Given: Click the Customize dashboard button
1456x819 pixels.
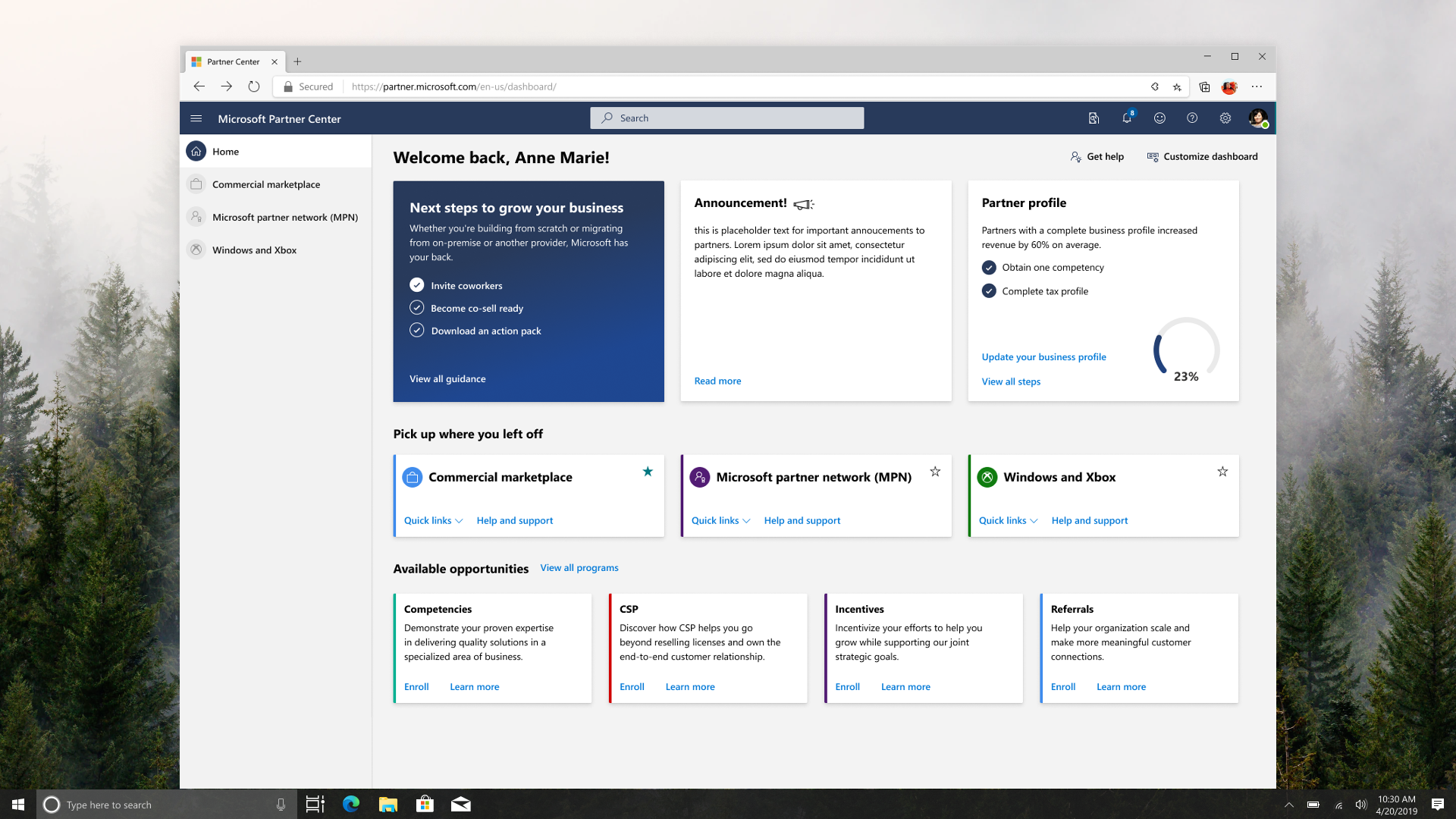Looking at the screenshot, I should (1202, 156).
